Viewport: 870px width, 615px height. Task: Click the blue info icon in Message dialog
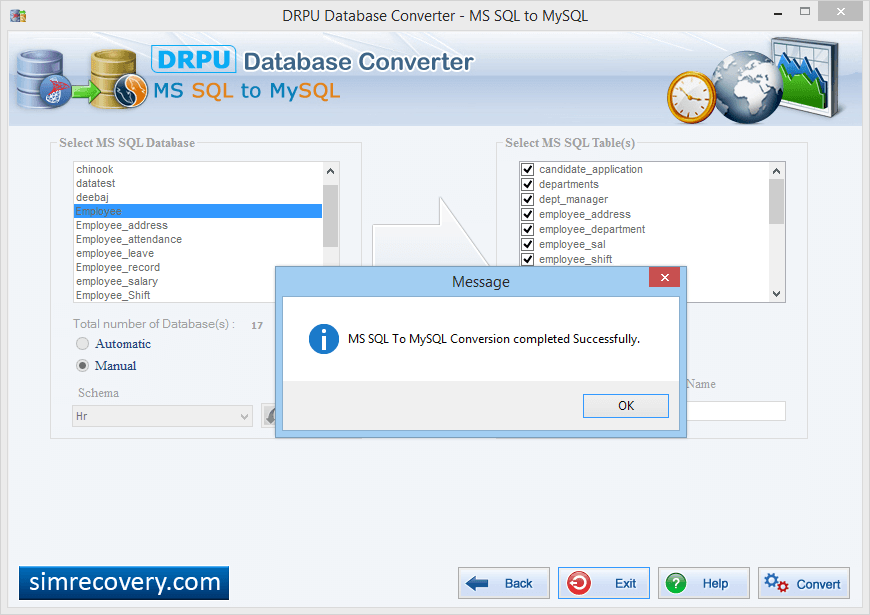tap(323, 339)
